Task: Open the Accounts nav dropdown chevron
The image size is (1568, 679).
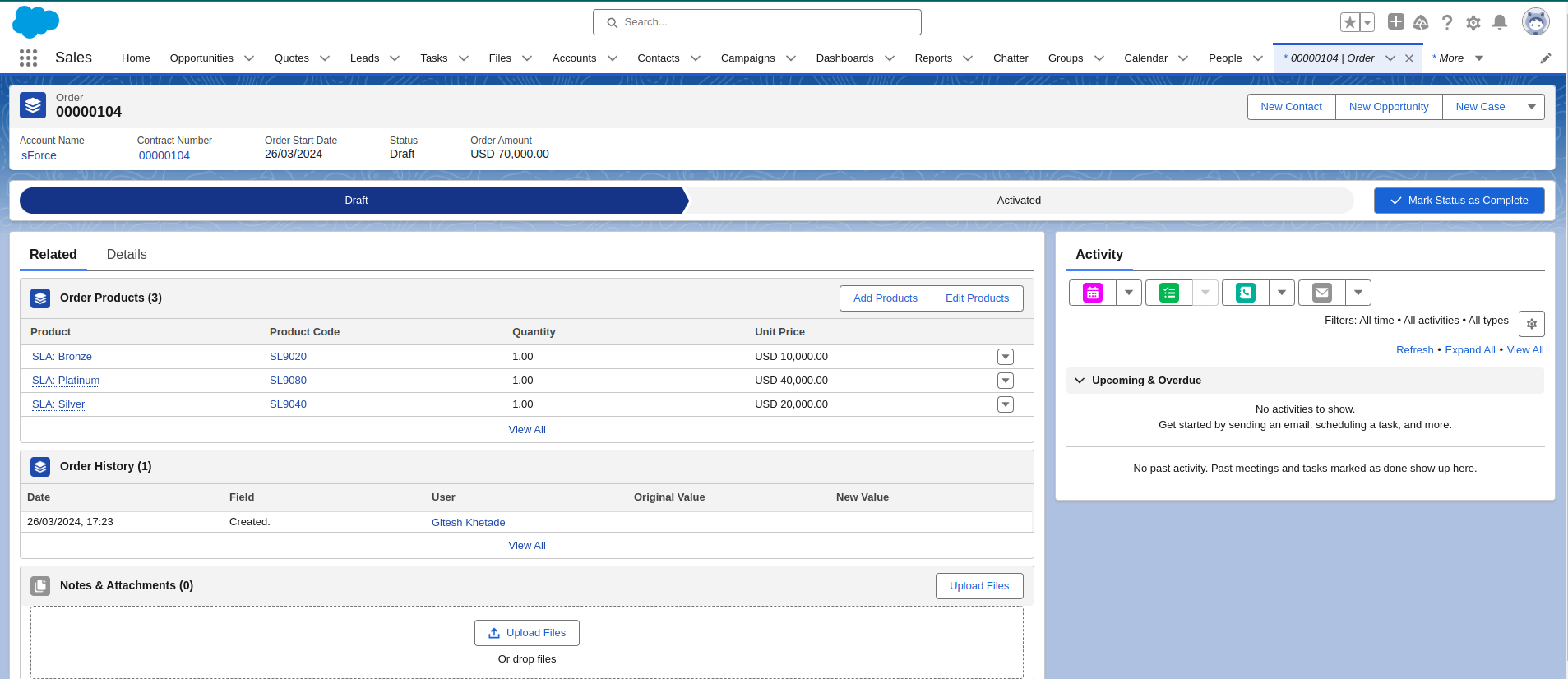Action: 613,58
